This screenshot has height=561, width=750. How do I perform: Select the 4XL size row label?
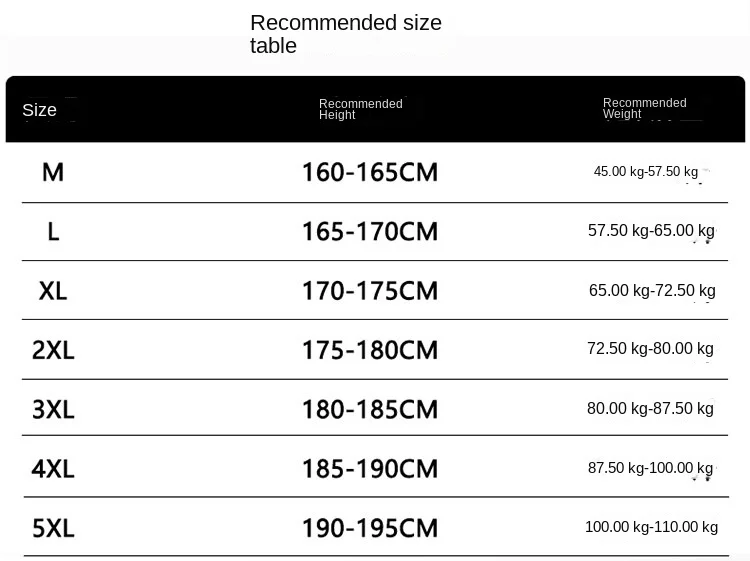(x=53, y=468)
